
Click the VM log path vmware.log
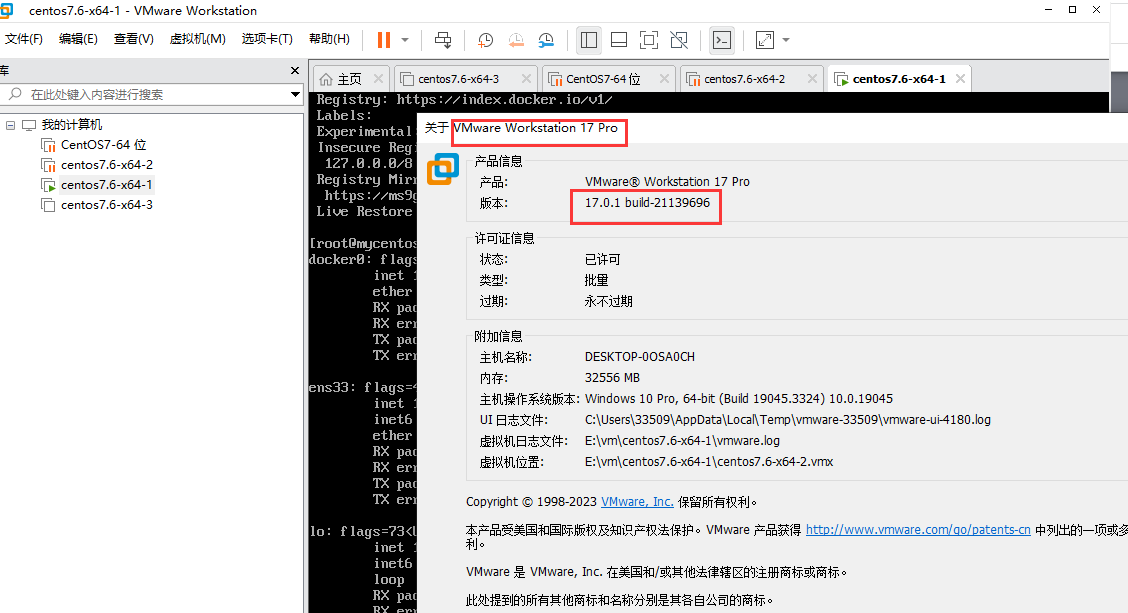tap(682, 440)
